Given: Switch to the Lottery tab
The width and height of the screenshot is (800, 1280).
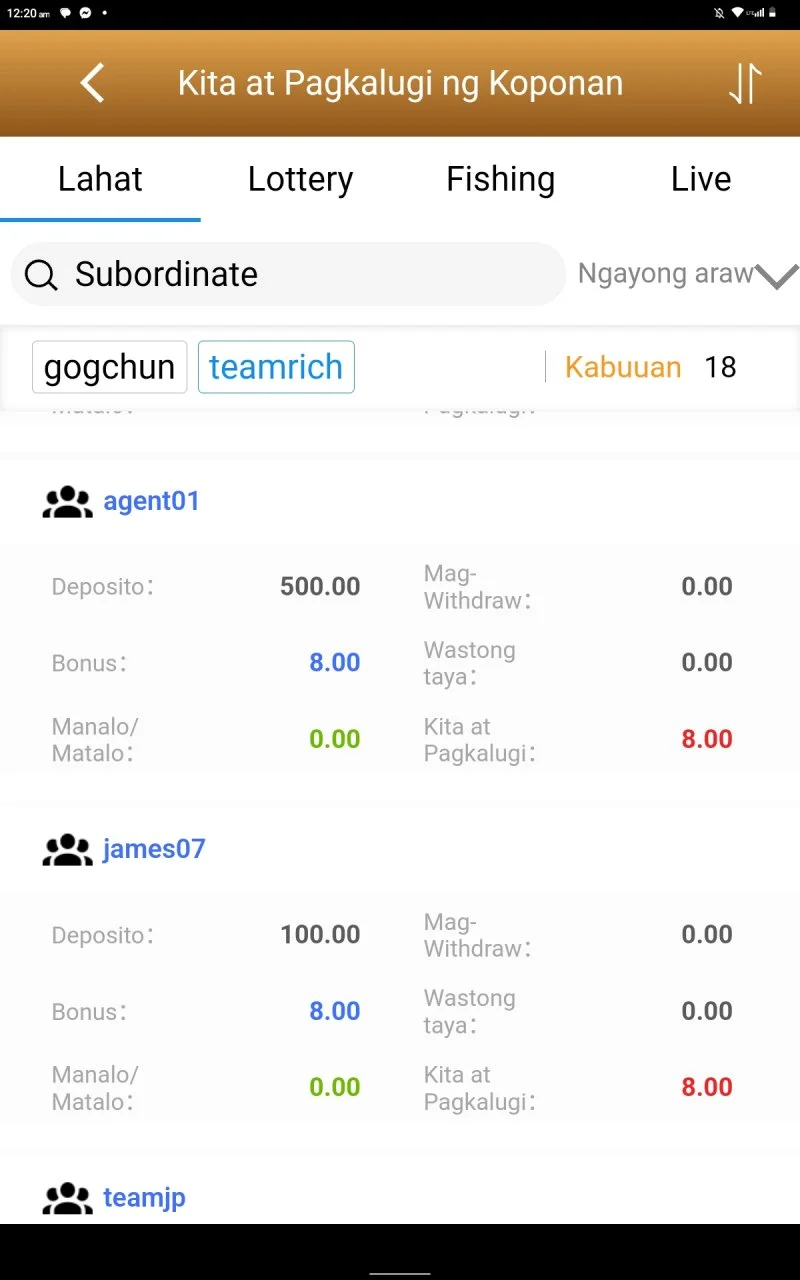Looking at the screenshot, I should coord(300,179).
